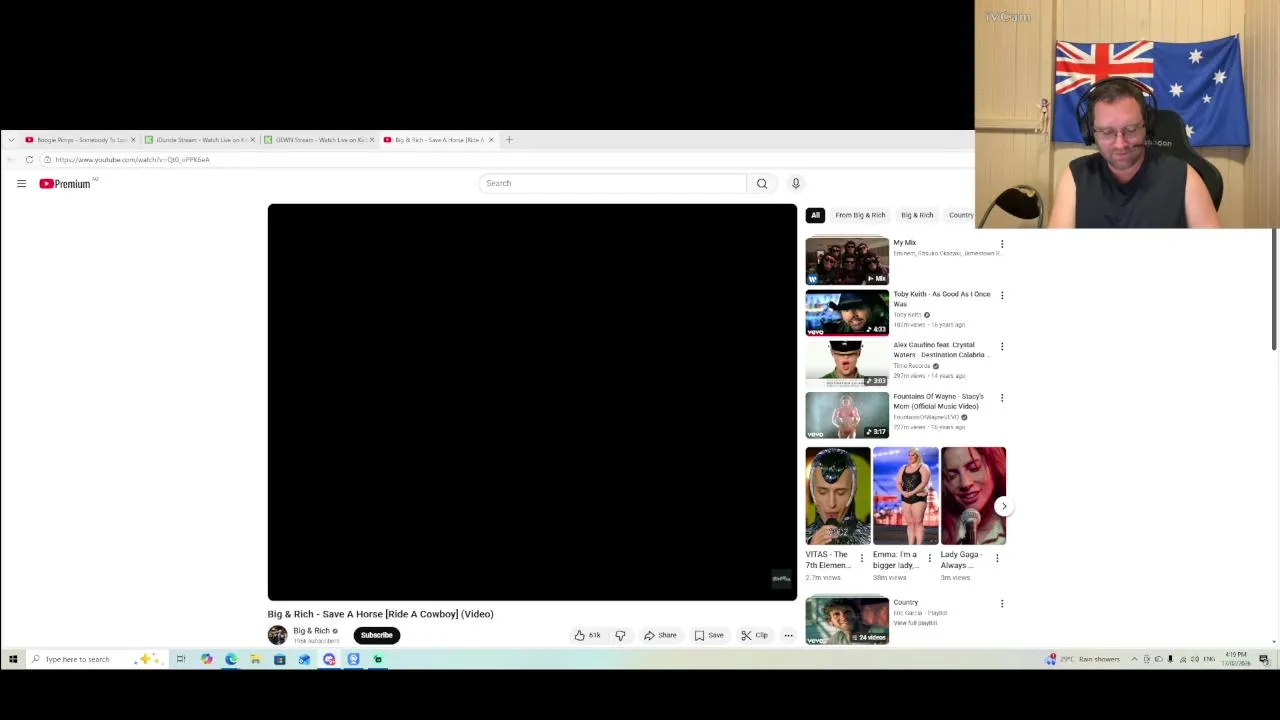Create a Clip from the video

point(754,635)
